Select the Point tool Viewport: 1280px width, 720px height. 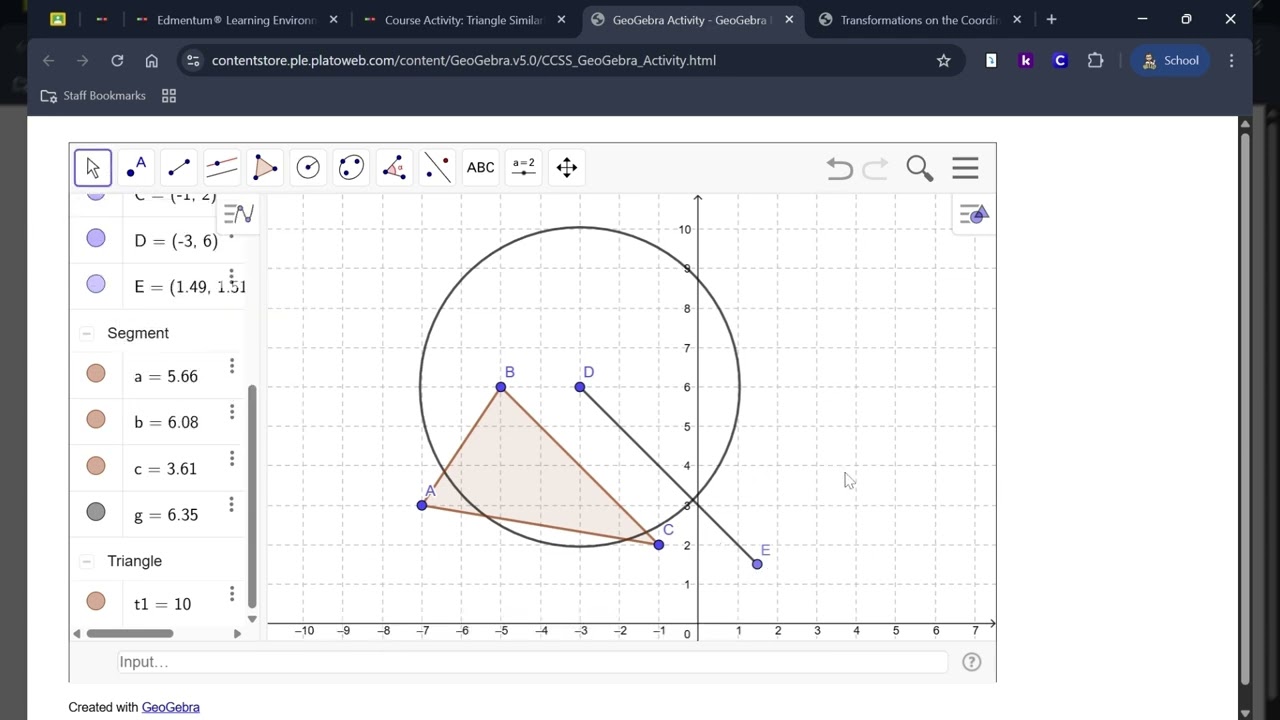coord(136,167)
